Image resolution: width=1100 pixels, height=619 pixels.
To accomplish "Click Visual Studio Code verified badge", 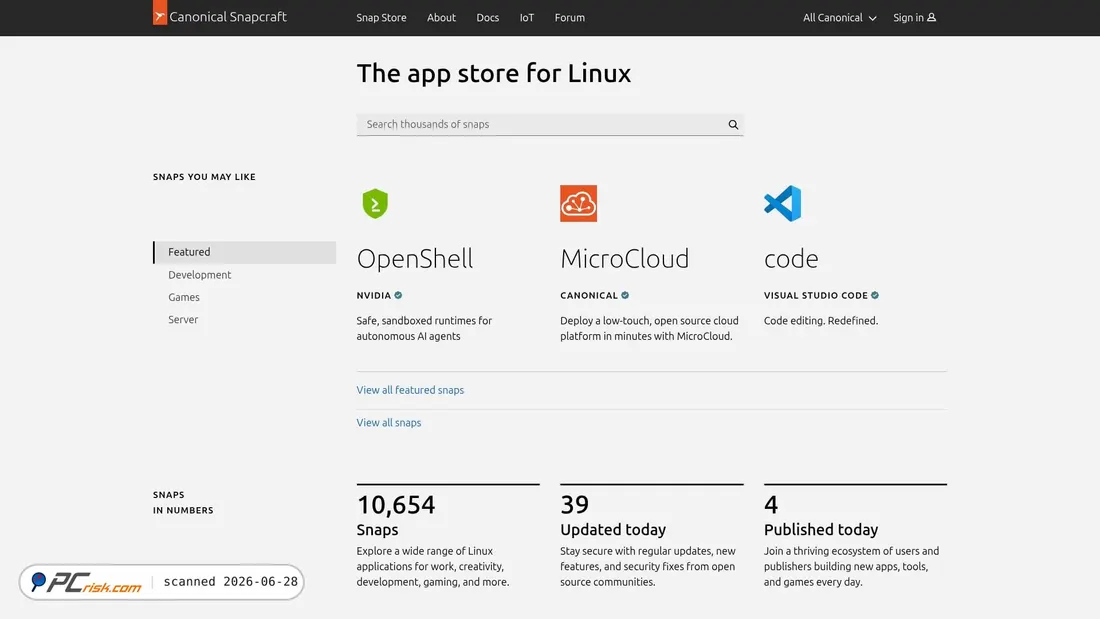I will [875, 295].
